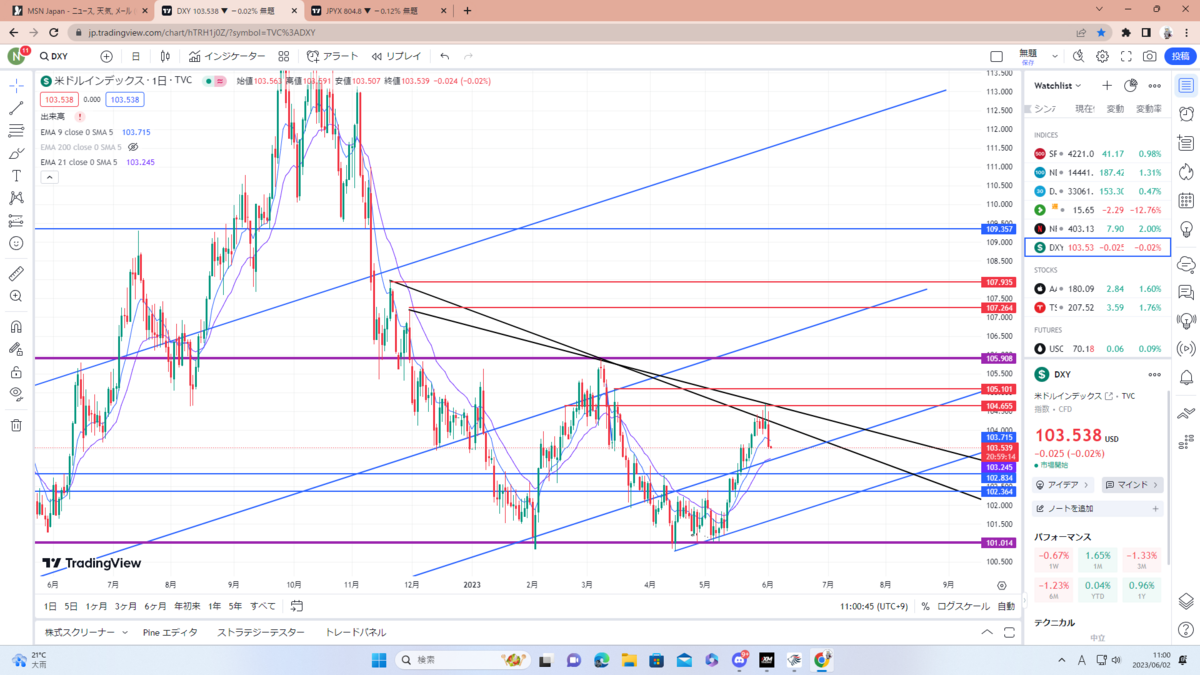Open the トレードパネル tab
The image size is (1200, 675).
click(x=355, y=632)
